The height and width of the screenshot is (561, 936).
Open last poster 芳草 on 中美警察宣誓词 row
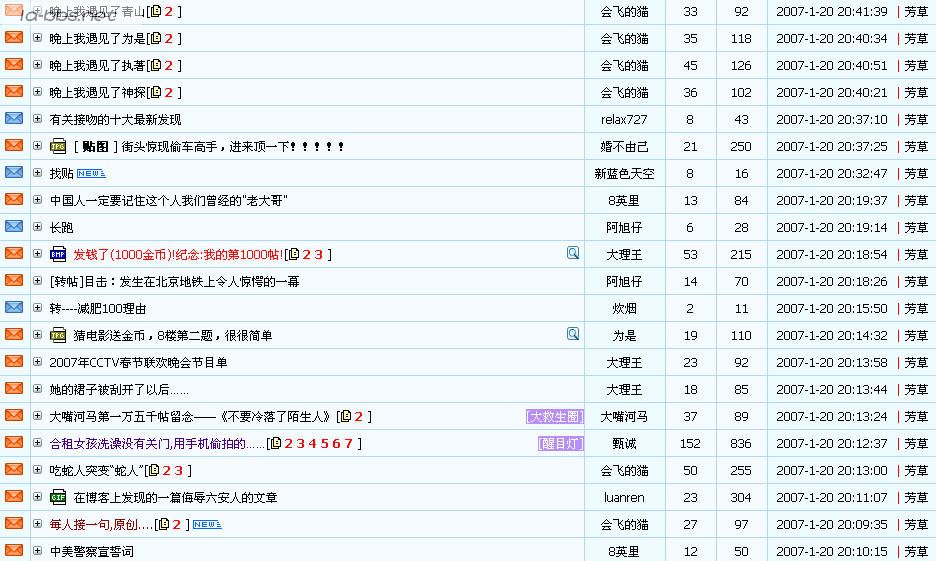coord(916,551)
